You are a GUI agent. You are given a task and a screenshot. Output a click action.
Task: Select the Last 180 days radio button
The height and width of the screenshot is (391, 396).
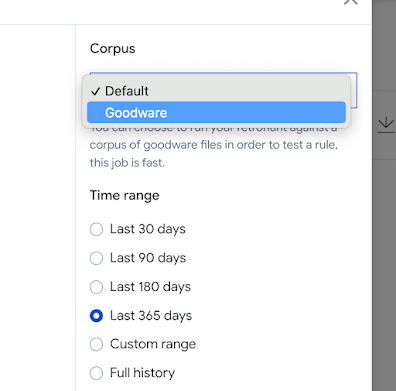[96, 287]
